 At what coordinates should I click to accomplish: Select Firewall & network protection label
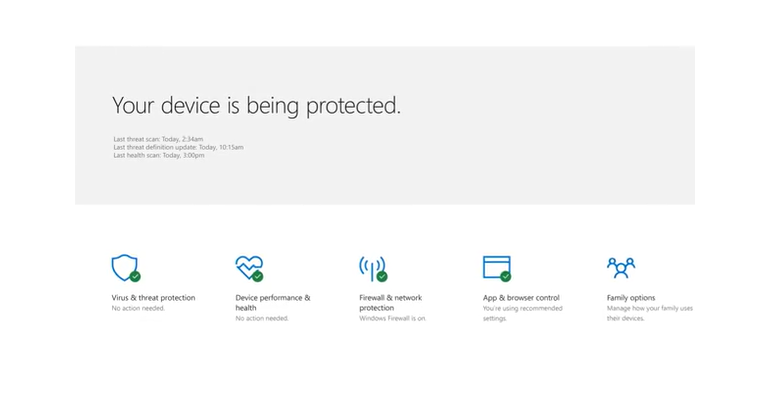pyautogui.click(x=390, y=302)
